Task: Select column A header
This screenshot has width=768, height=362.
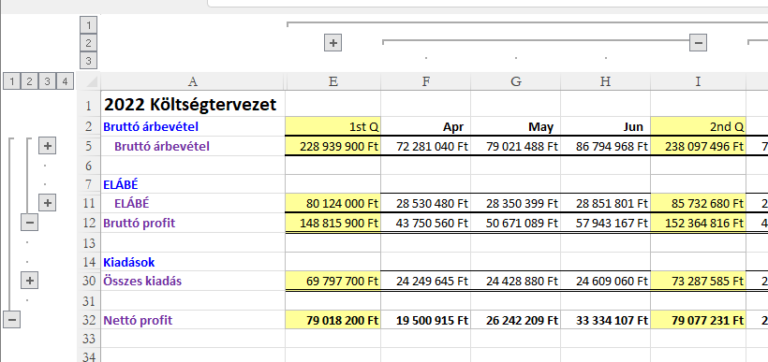Action: point(193,81)
